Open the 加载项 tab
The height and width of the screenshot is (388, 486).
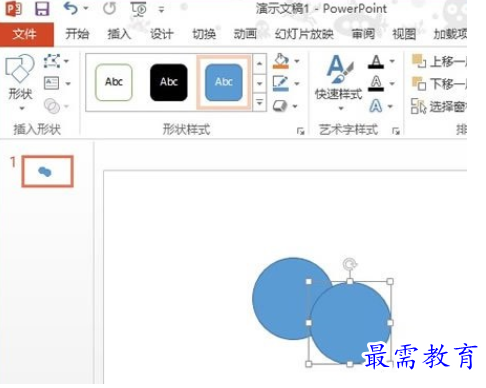[x=450, y=34]
